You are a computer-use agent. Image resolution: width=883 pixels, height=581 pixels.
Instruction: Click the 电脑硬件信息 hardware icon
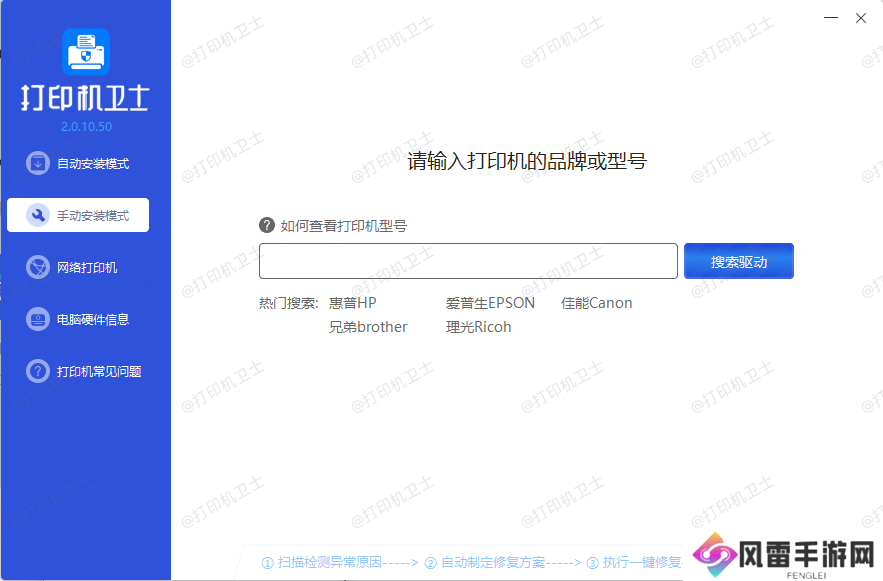pyautogui.click(x=38, y=319)
